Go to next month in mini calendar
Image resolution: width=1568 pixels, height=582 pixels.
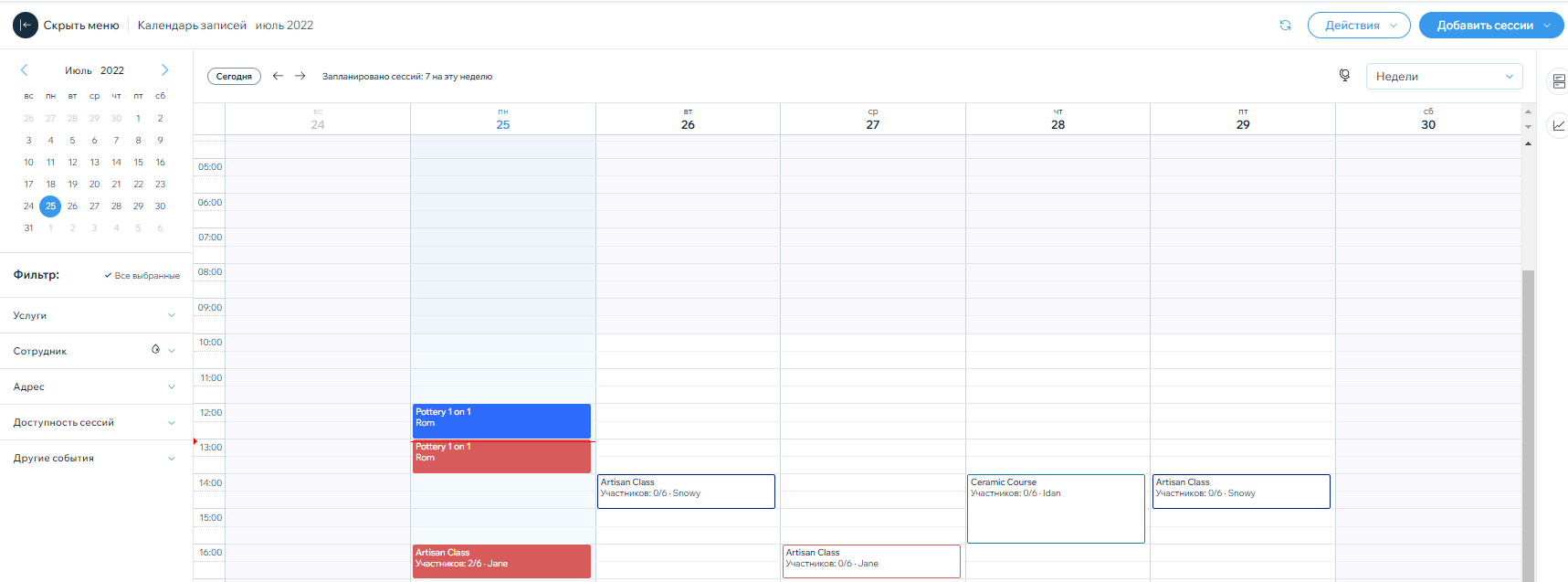[164, 70]
